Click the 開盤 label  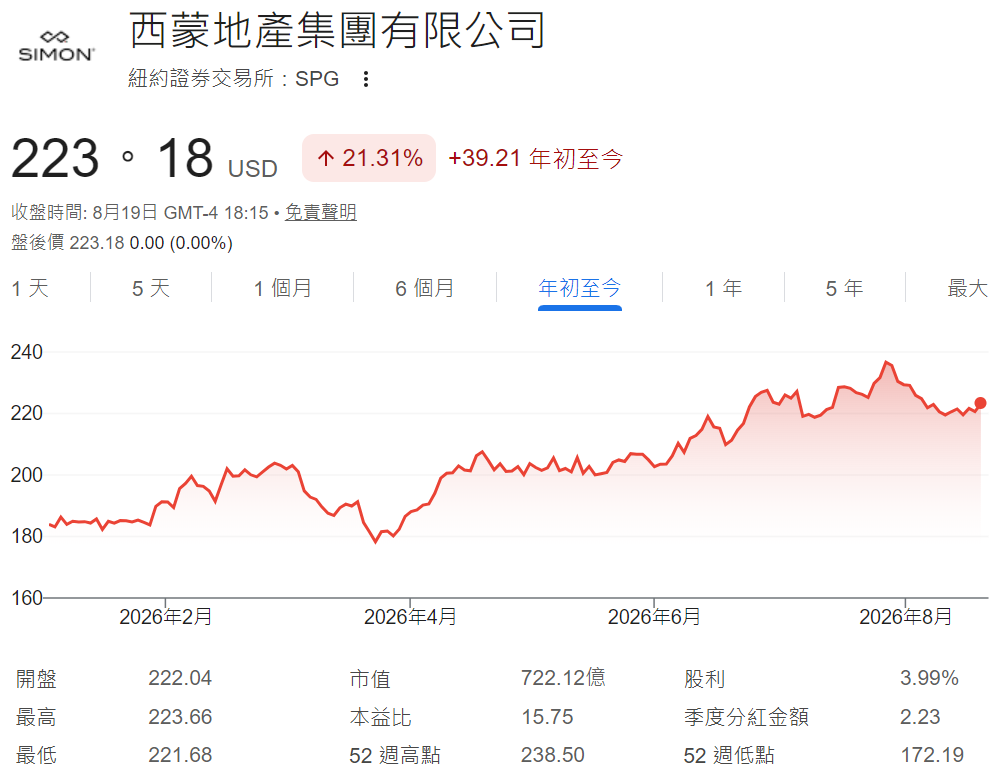pyautogui.click(x=36, y=679)
